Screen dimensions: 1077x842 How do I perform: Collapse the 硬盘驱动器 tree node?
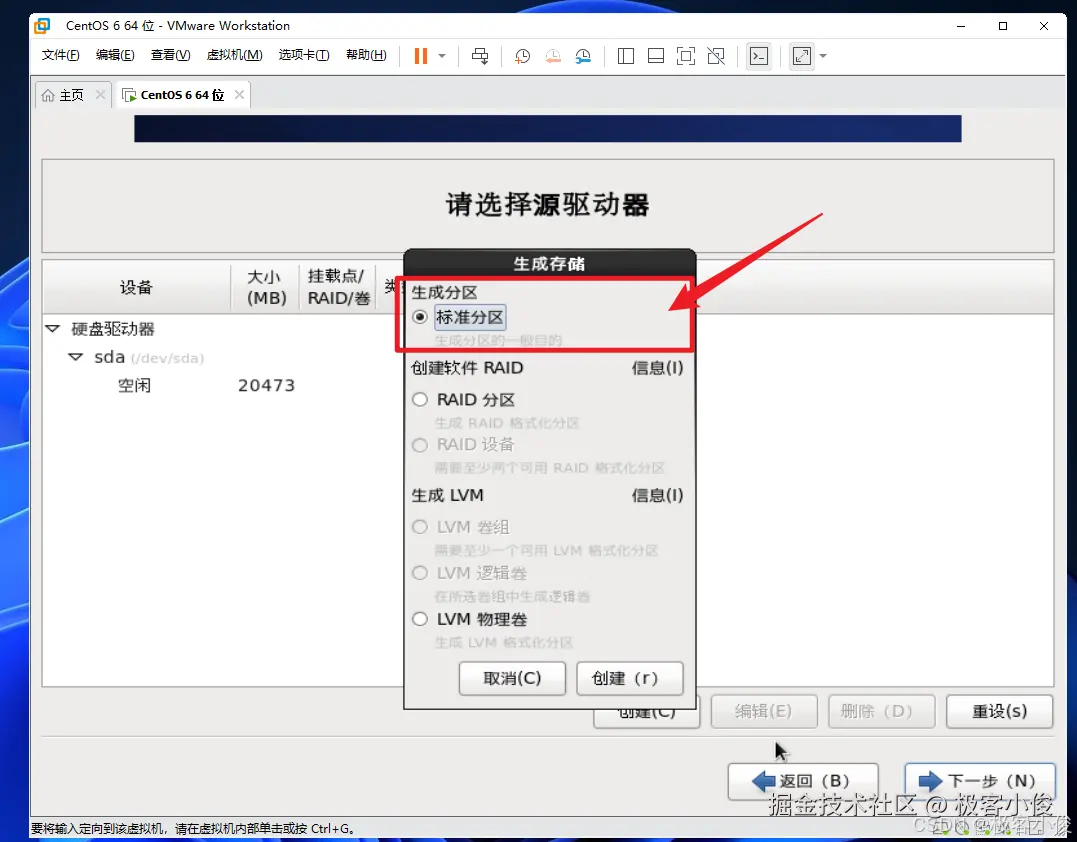pos(52,329)
